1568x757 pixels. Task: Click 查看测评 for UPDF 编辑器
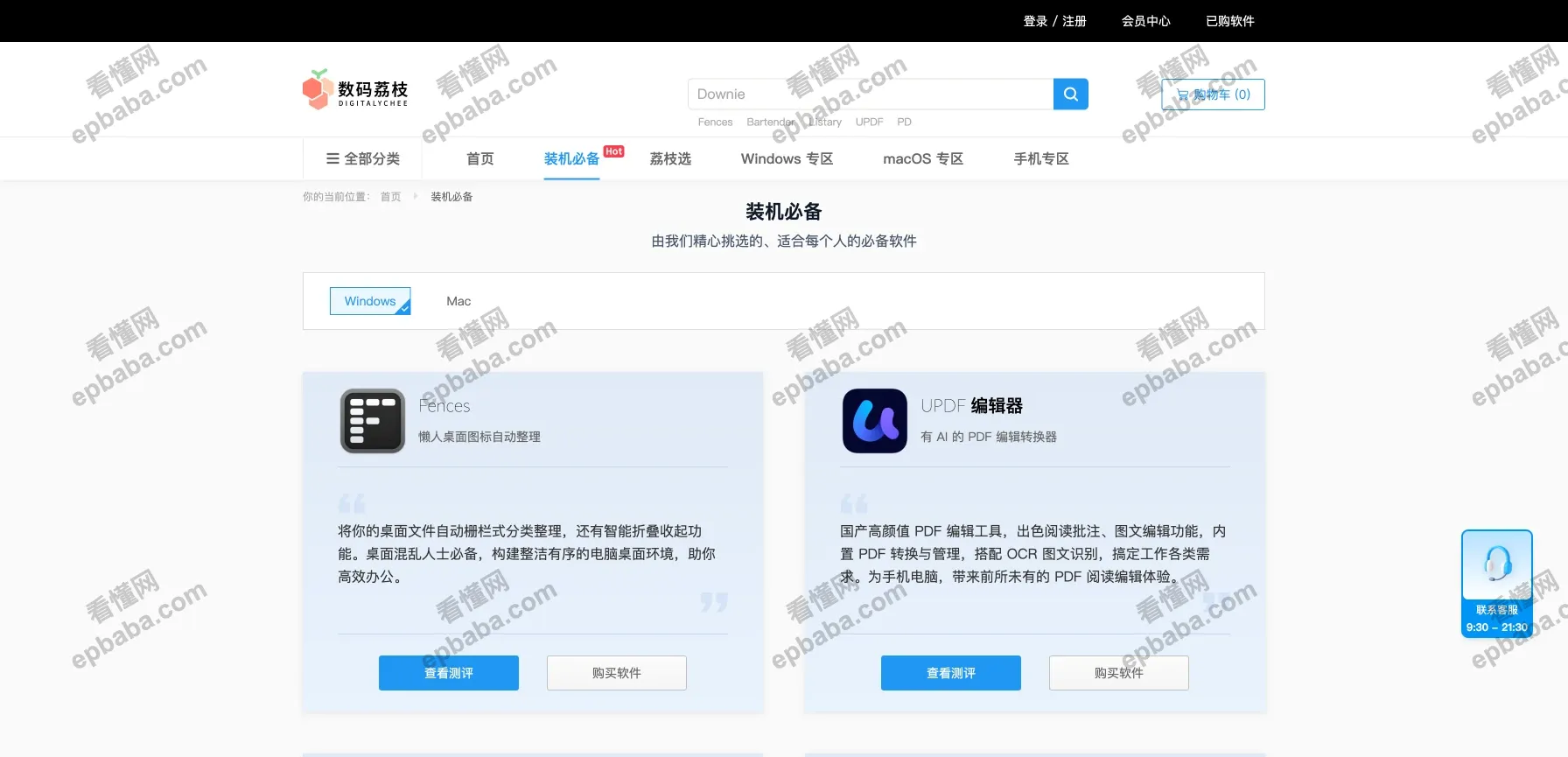pyautogui.click(x=951, y=673)
